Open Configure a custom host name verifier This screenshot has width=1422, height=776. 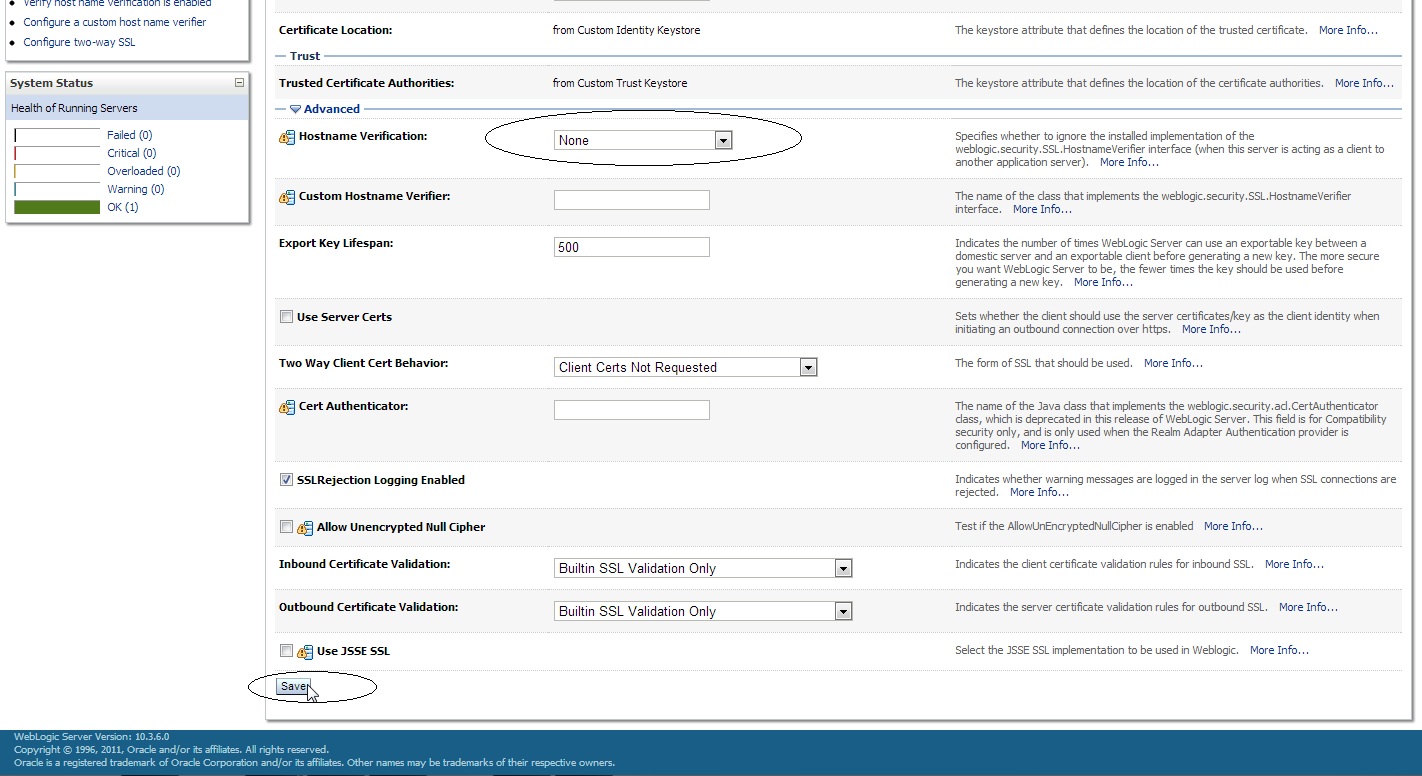coord(115,22)
